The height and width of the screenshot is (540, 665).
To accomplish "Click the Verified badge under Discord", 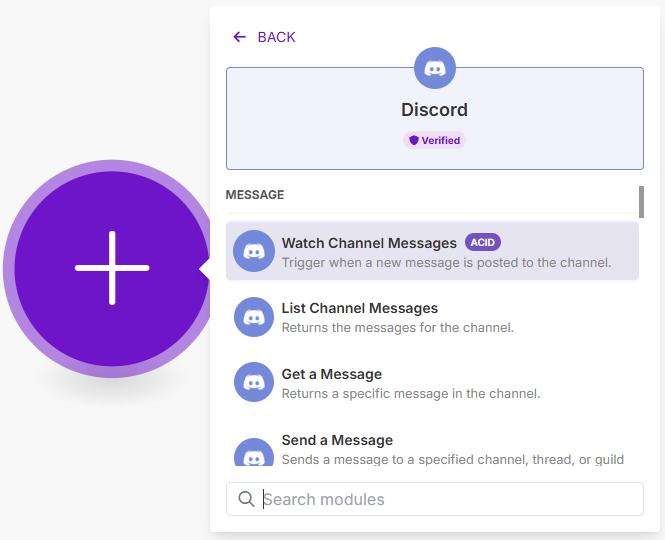I will point(435,140).
